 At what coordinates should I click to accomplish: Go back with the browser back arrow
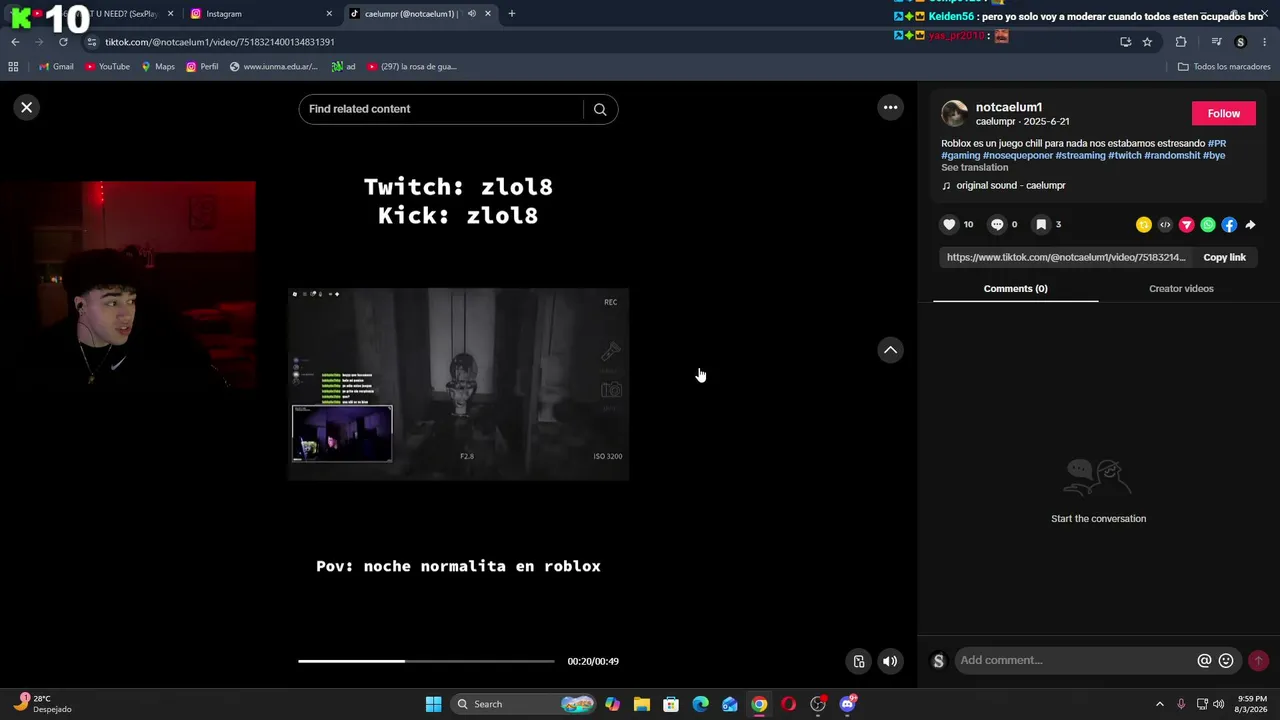click(x=15, y=42)
